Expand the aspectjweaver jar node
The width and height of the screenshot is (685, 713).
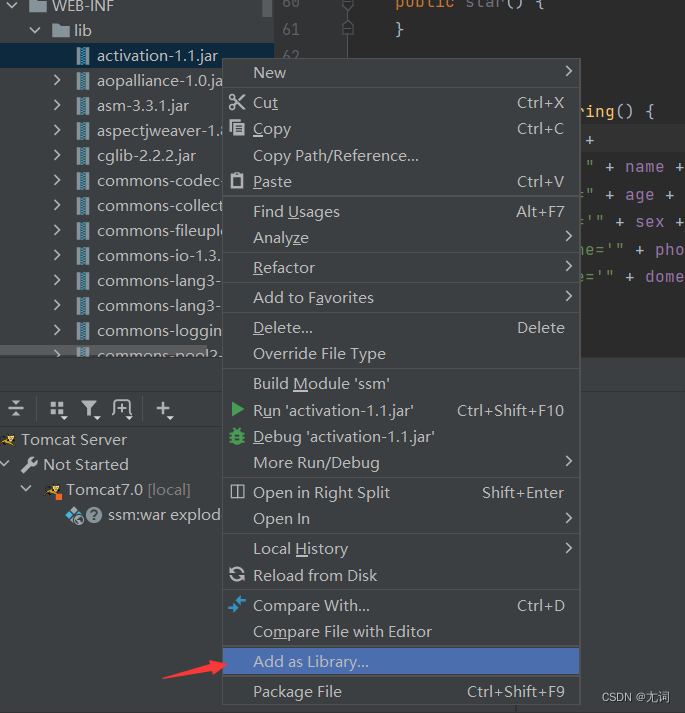pos(57,131)
